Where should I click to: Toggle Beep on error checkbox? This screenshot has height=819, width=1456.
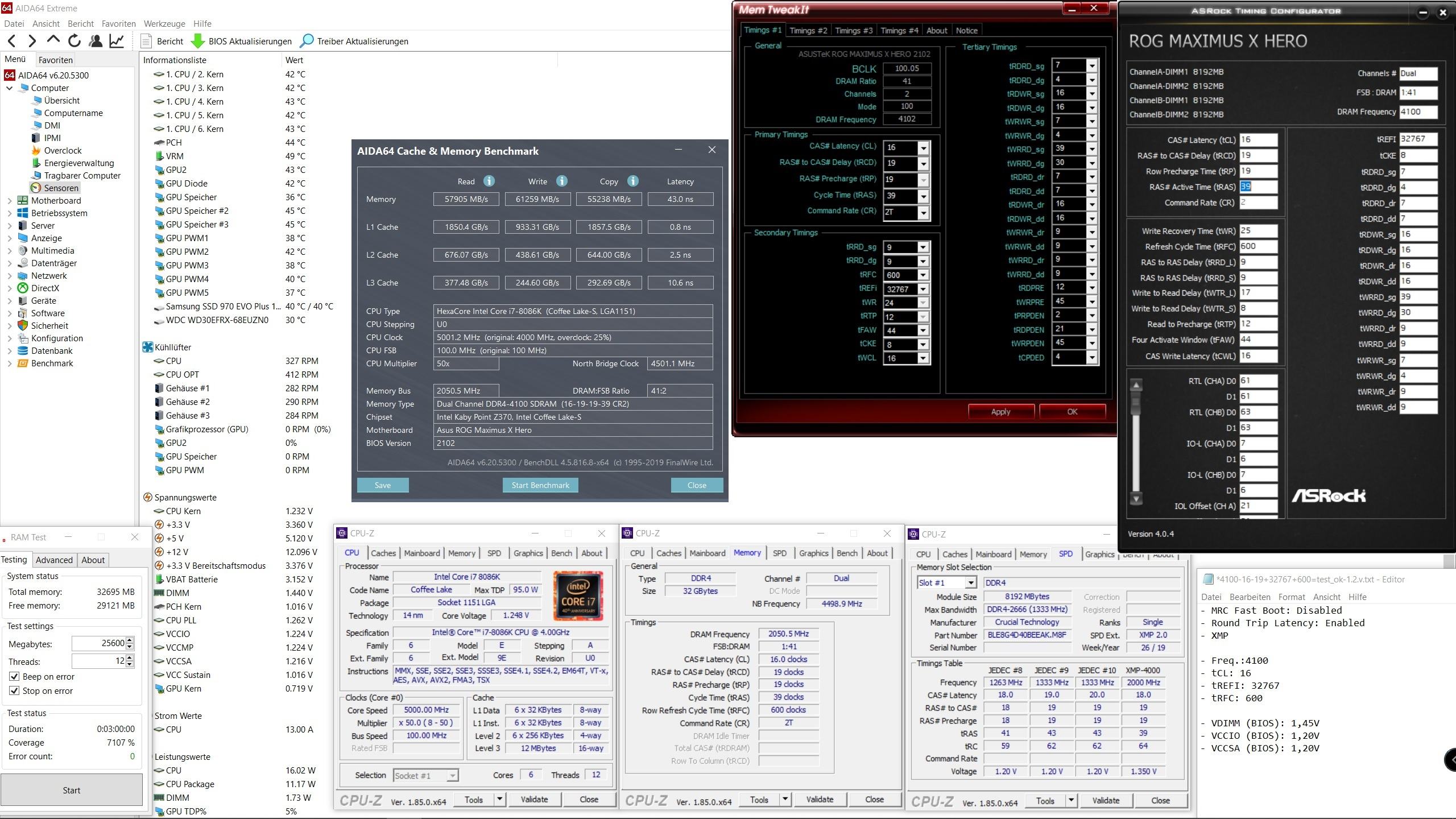14,677
